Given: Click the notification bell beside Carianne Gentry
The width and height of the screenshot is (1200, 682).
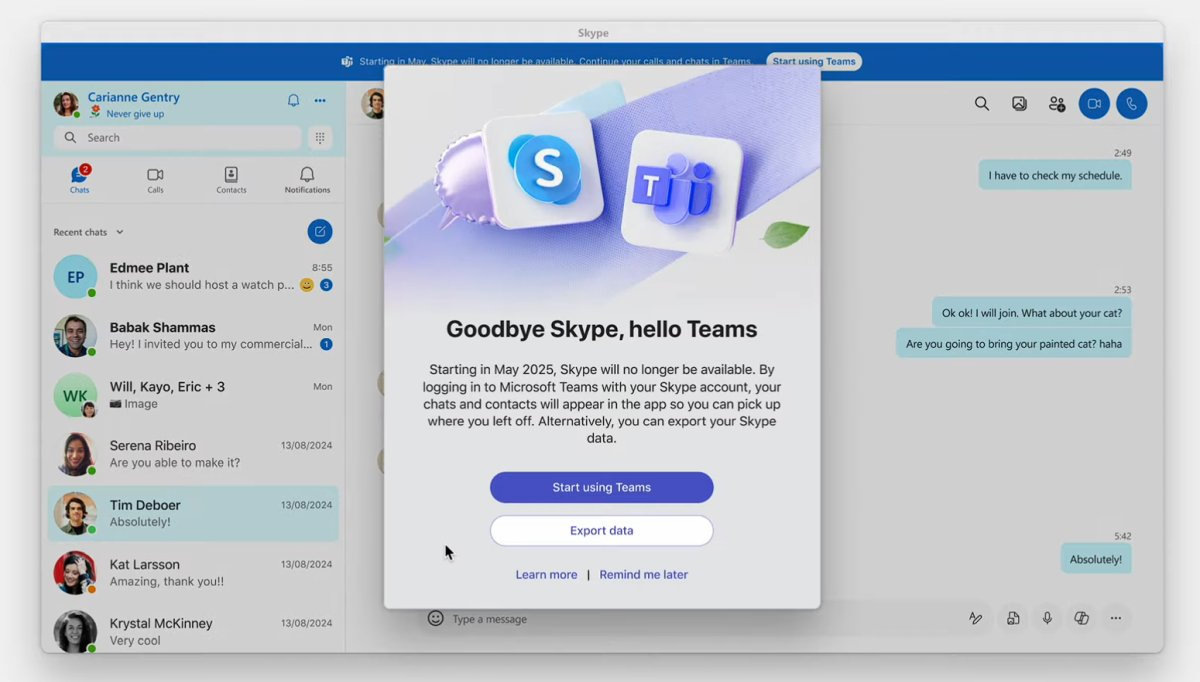Looking at the screenshot, I should click(293, 100).
